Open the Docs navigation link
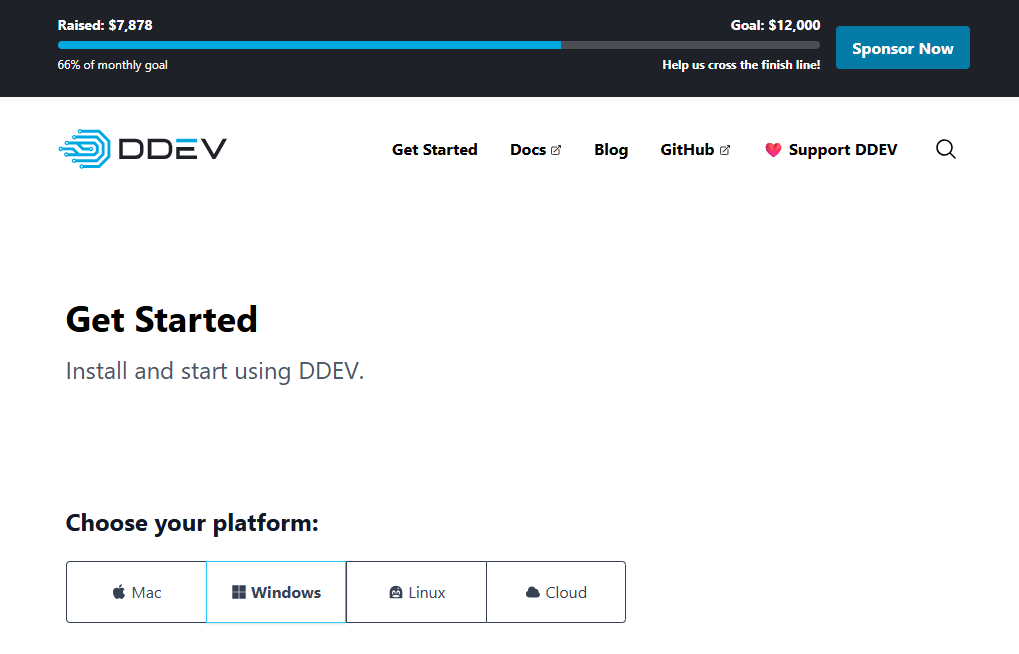 (x=535, y=150)
